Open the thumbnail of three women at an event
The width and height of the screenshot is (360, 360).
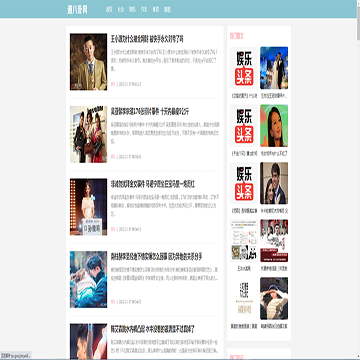[x=88, y=134]
